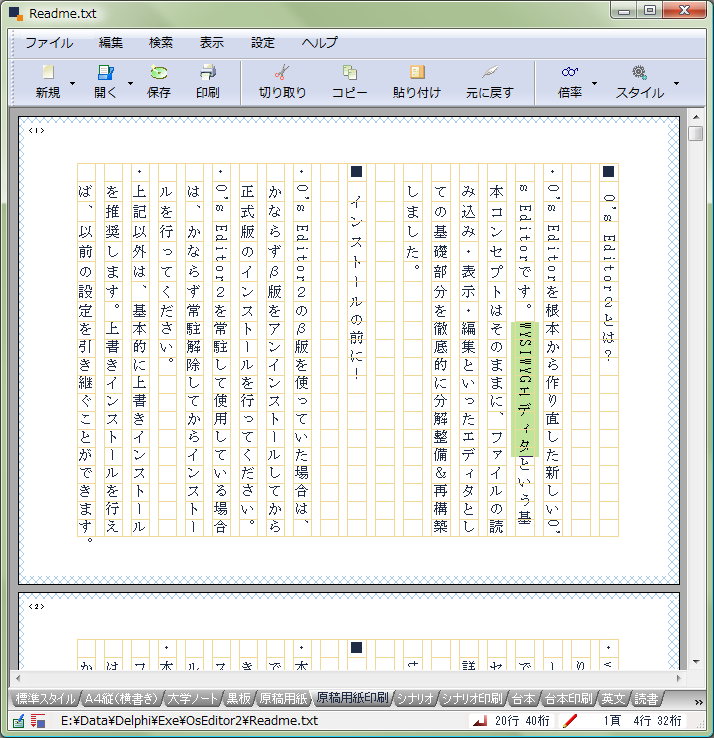Open the ファイル menu
The image size is (714, 738).
coord(49,43)
